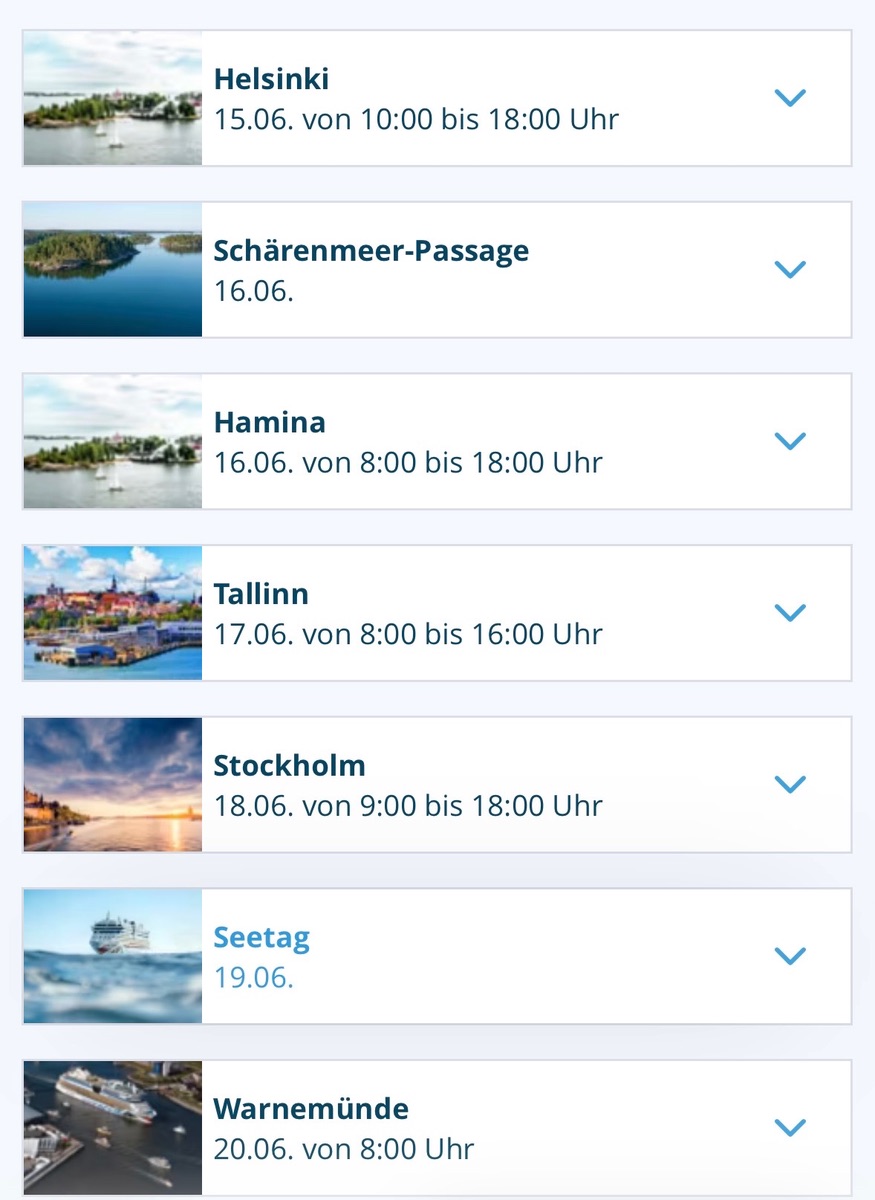Expand the Helsinki port details chevron
Screen dimensions: 875x1200
click(790, 98)
